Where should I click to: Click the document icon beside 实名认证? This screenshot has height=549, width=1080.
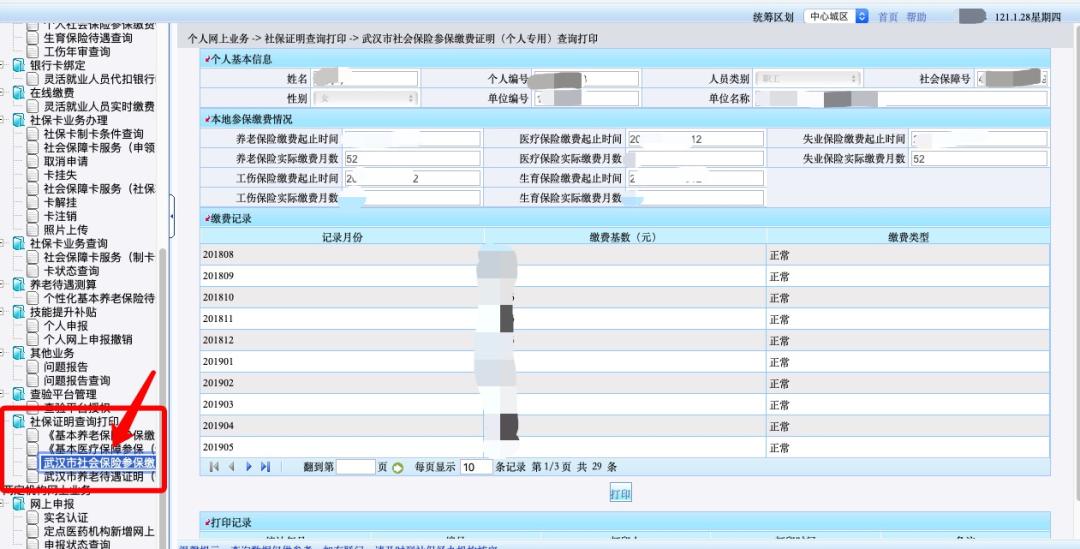click(x=33, y=517)
